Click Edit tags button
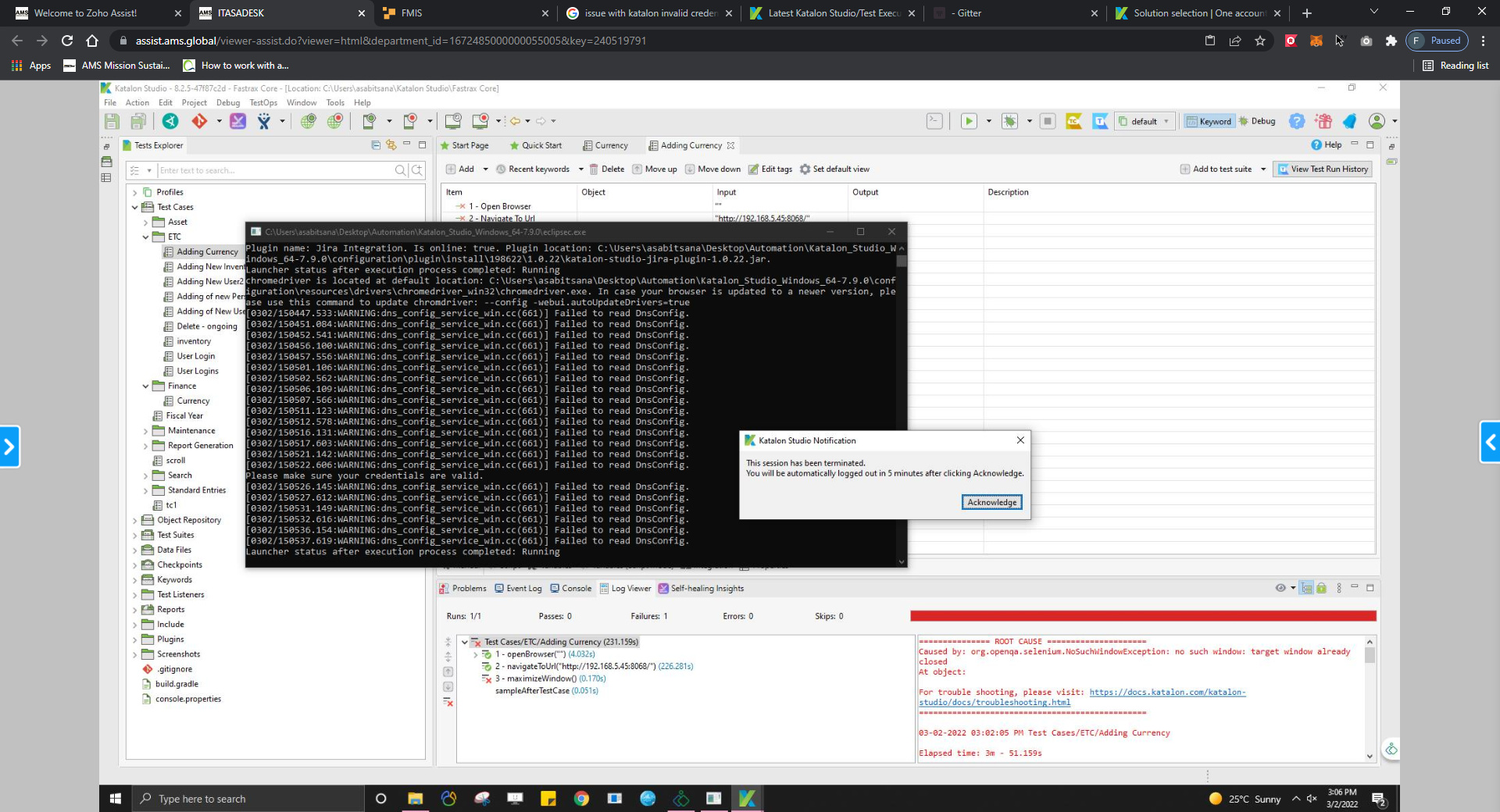The width and height of the screenshot is (1500, 812). pyautogui.click(x=770, y=169)
